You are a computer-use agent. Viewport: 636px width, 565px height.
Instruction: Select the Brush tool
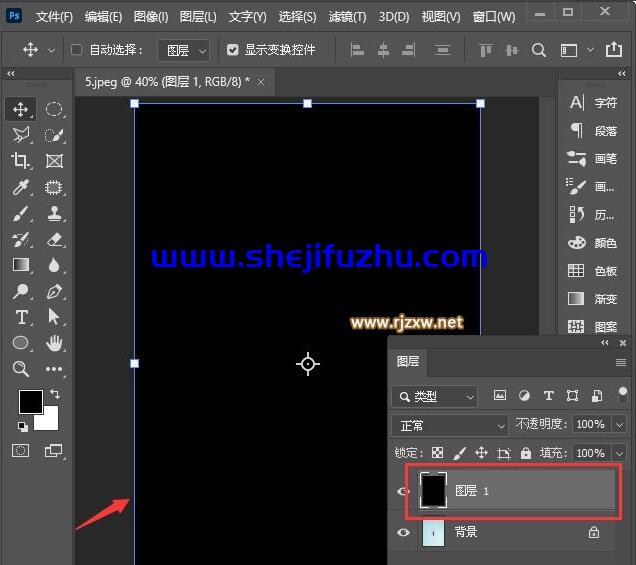tap(20, 213)
